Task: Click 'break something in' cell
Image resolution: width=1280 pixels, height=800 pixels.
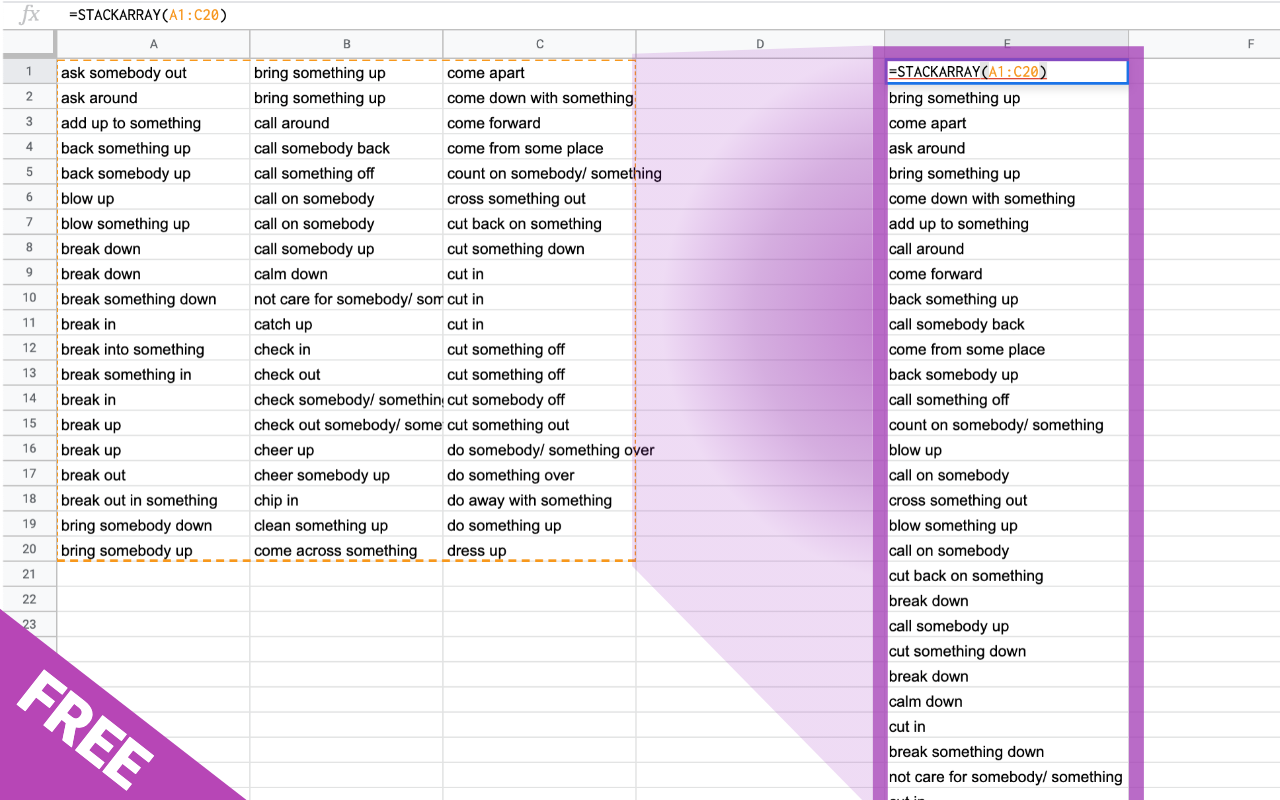Action: pyautogui.click(x=153, y=374)
